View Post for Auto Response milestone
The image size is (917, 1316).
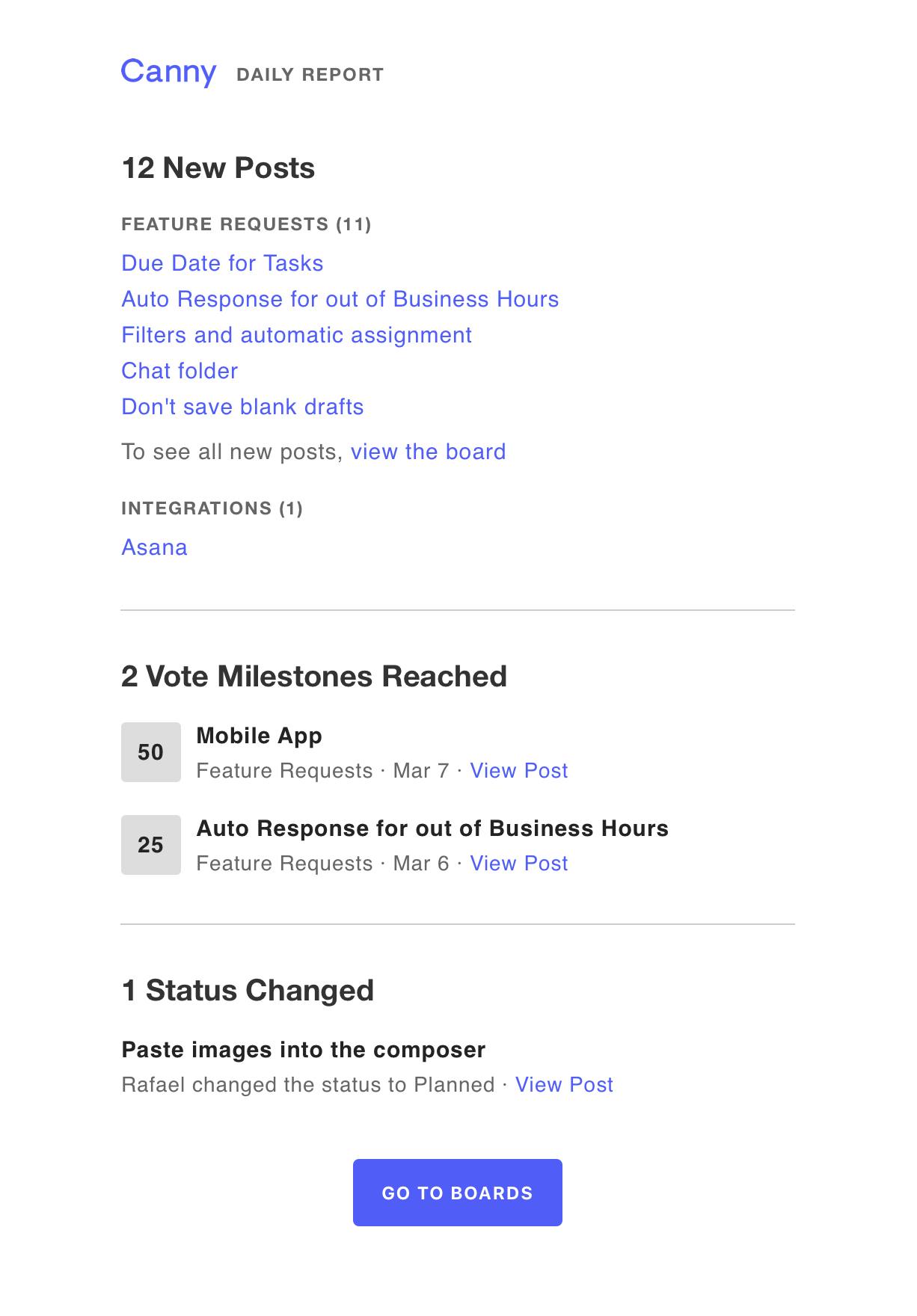519,864
